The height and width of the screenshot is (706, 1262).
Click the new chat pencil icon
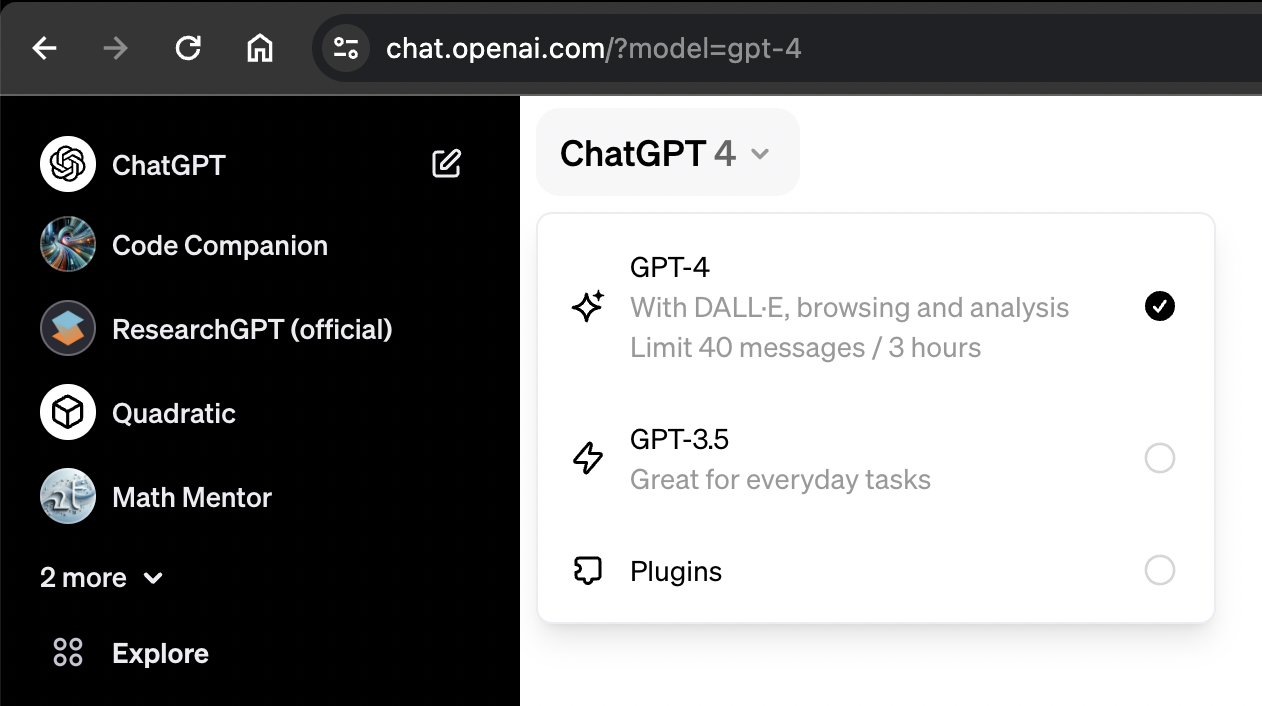click(446, 163)
